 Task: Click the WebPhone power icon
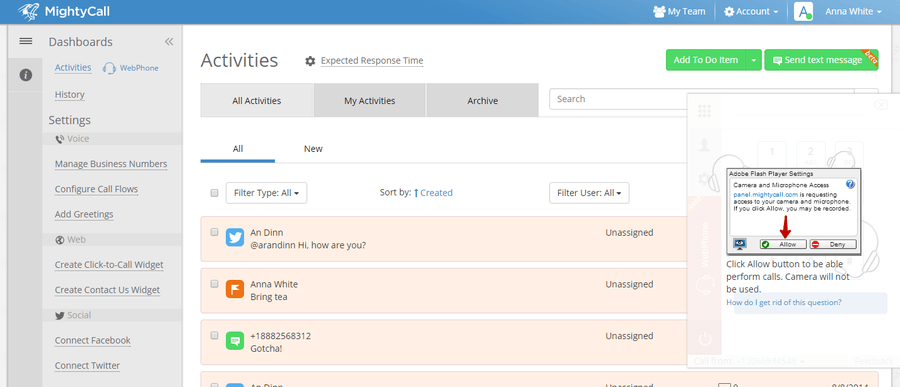pos(705,339)
